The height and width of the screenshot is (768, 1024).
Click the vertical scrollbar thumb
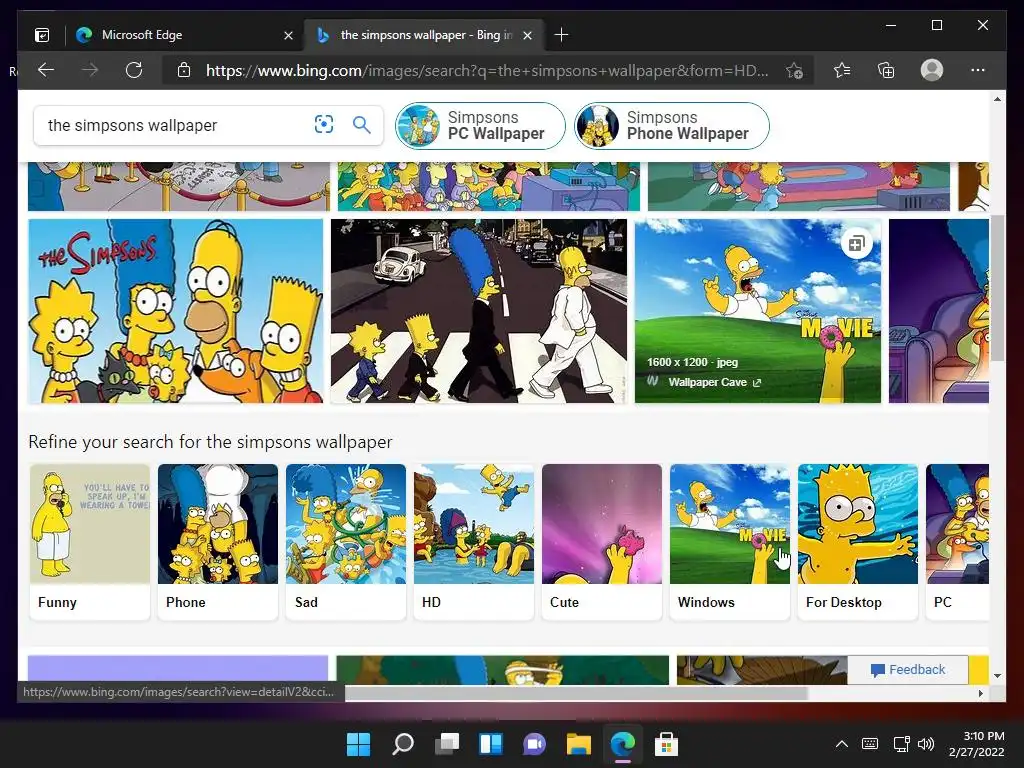[997, 287]
